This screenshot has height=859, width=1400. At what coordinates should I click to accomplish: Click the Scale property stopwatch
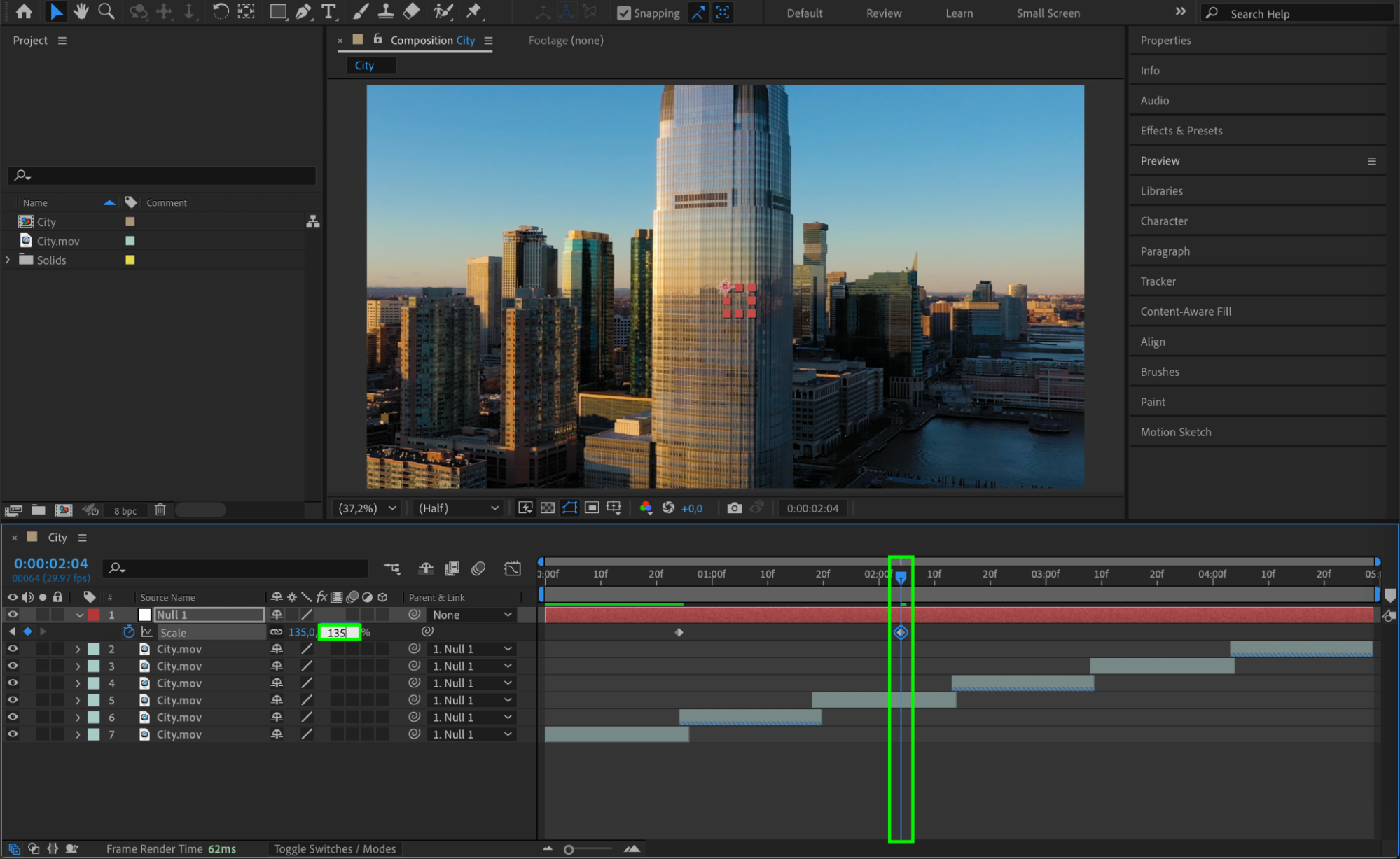point(129,632)
